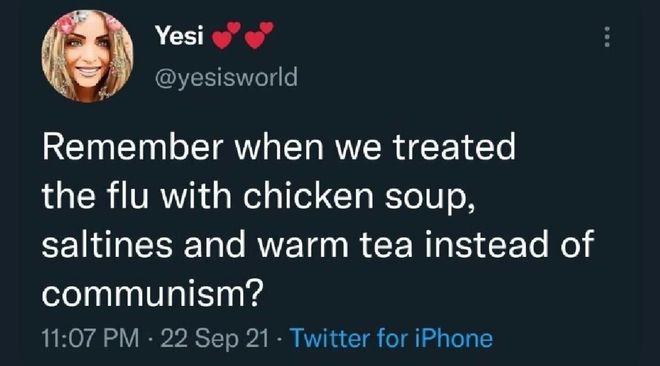Click the words "chicken soup," in the tweet
The image size is (660, 366).
[359, 197]
